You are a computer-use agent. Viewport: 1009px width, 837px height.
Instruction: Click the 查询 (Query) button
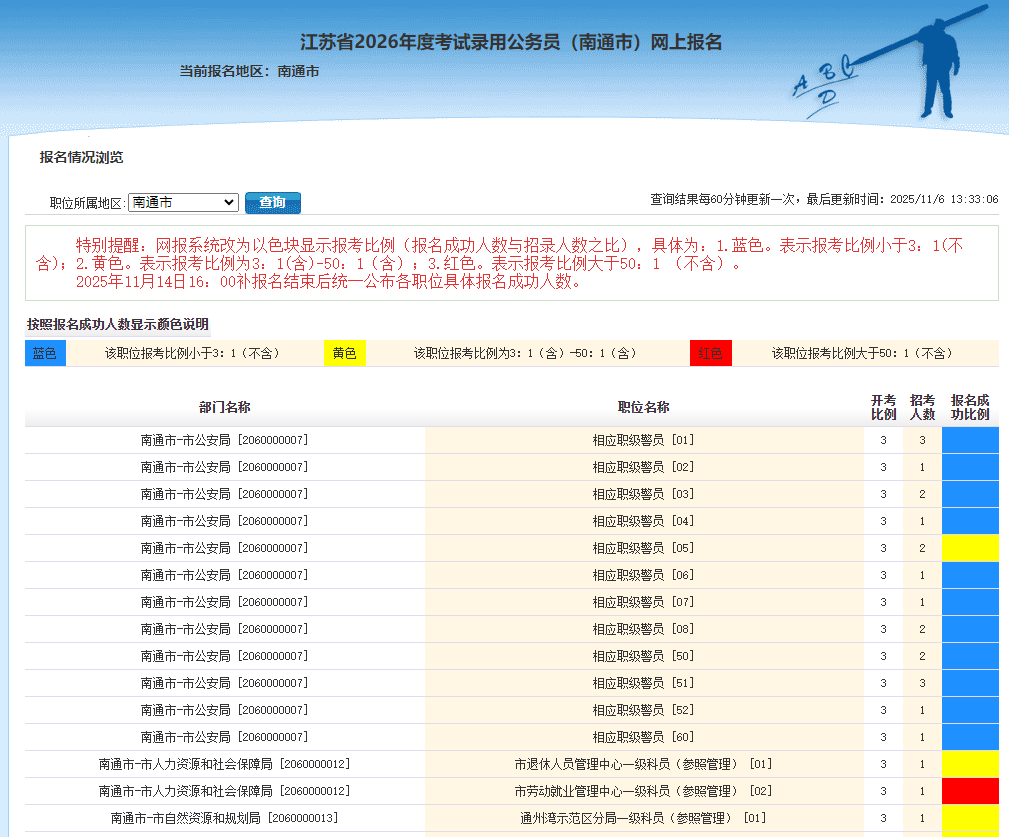272,202
